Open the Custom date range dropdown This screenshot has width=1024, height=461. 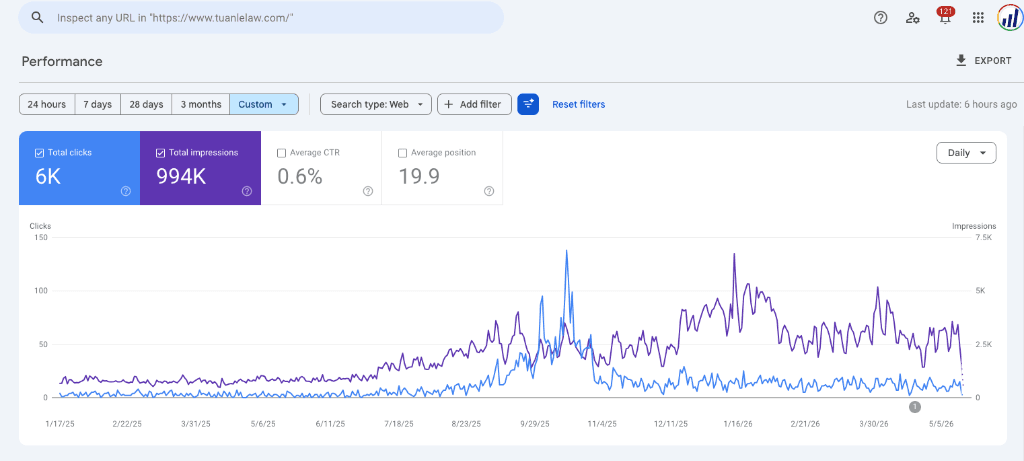[264, 104]
